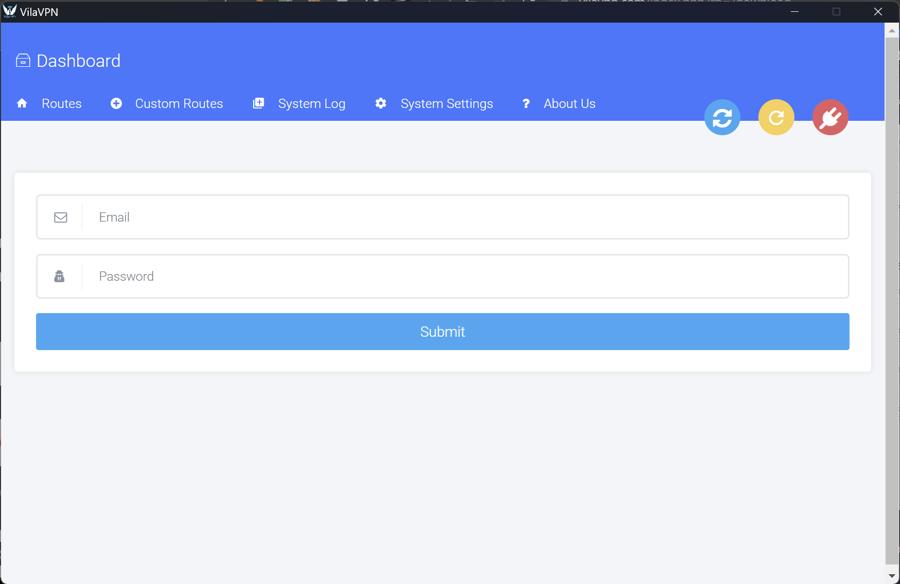The height and width of the screenshot is (584, 900).
Task: Click the yellow reload circular button
Action: coord(776,118)
